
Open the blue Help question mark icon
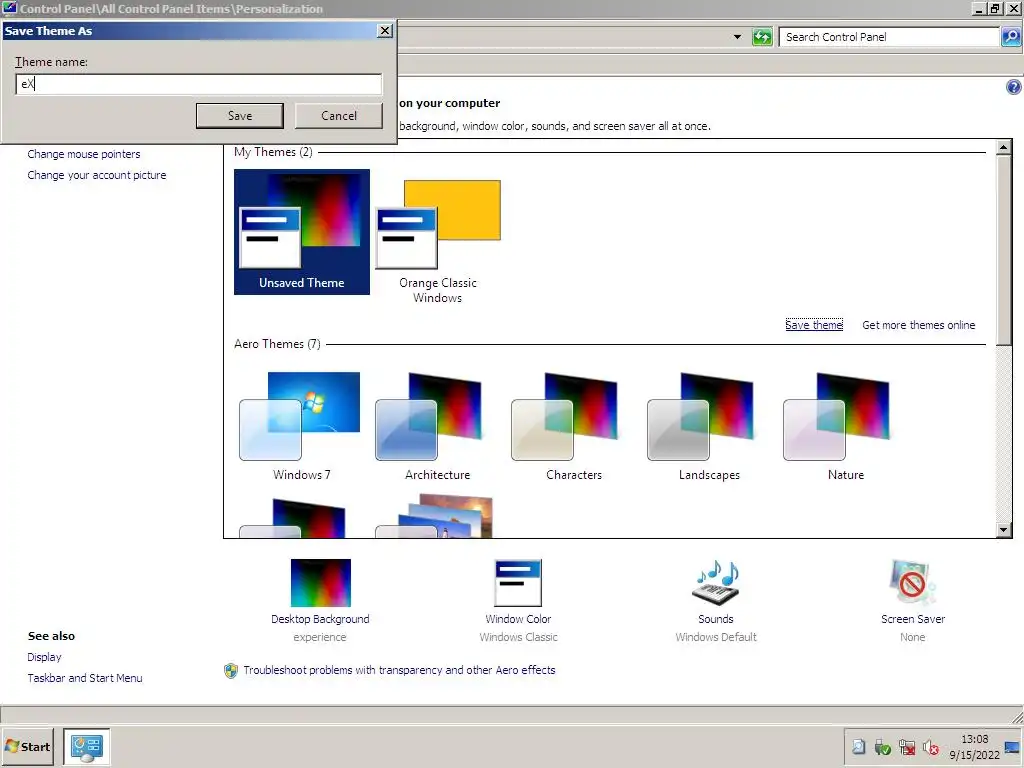click(1014, 87)
